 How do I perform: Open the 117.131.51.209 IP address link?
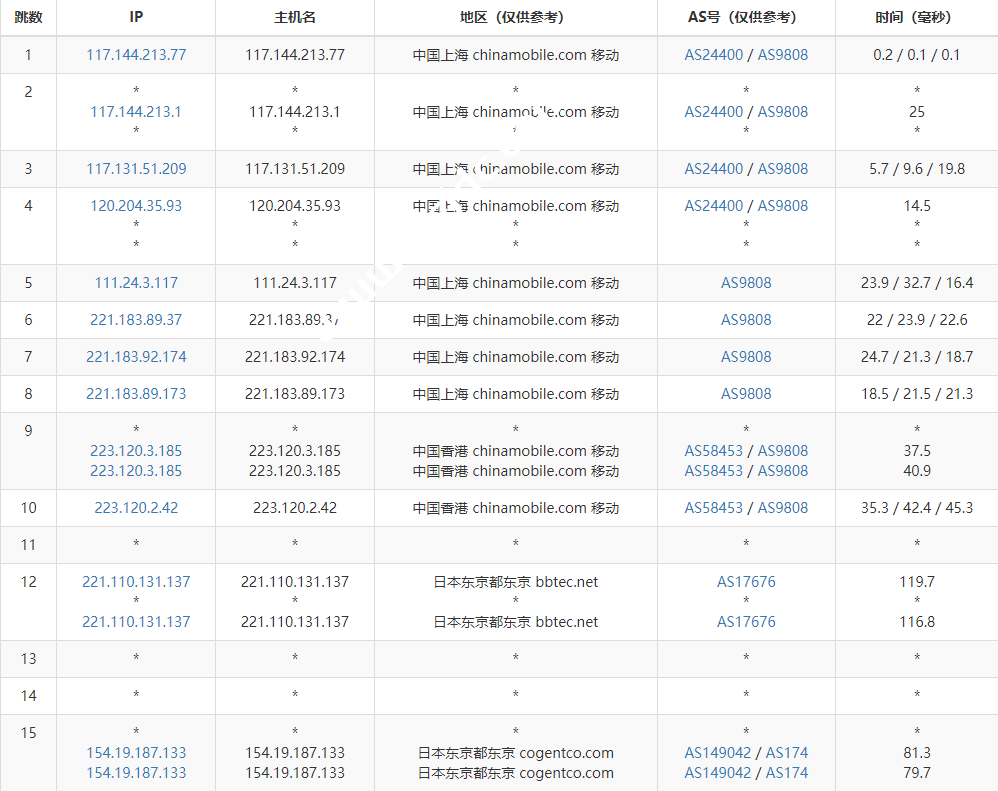coord(136,169)
